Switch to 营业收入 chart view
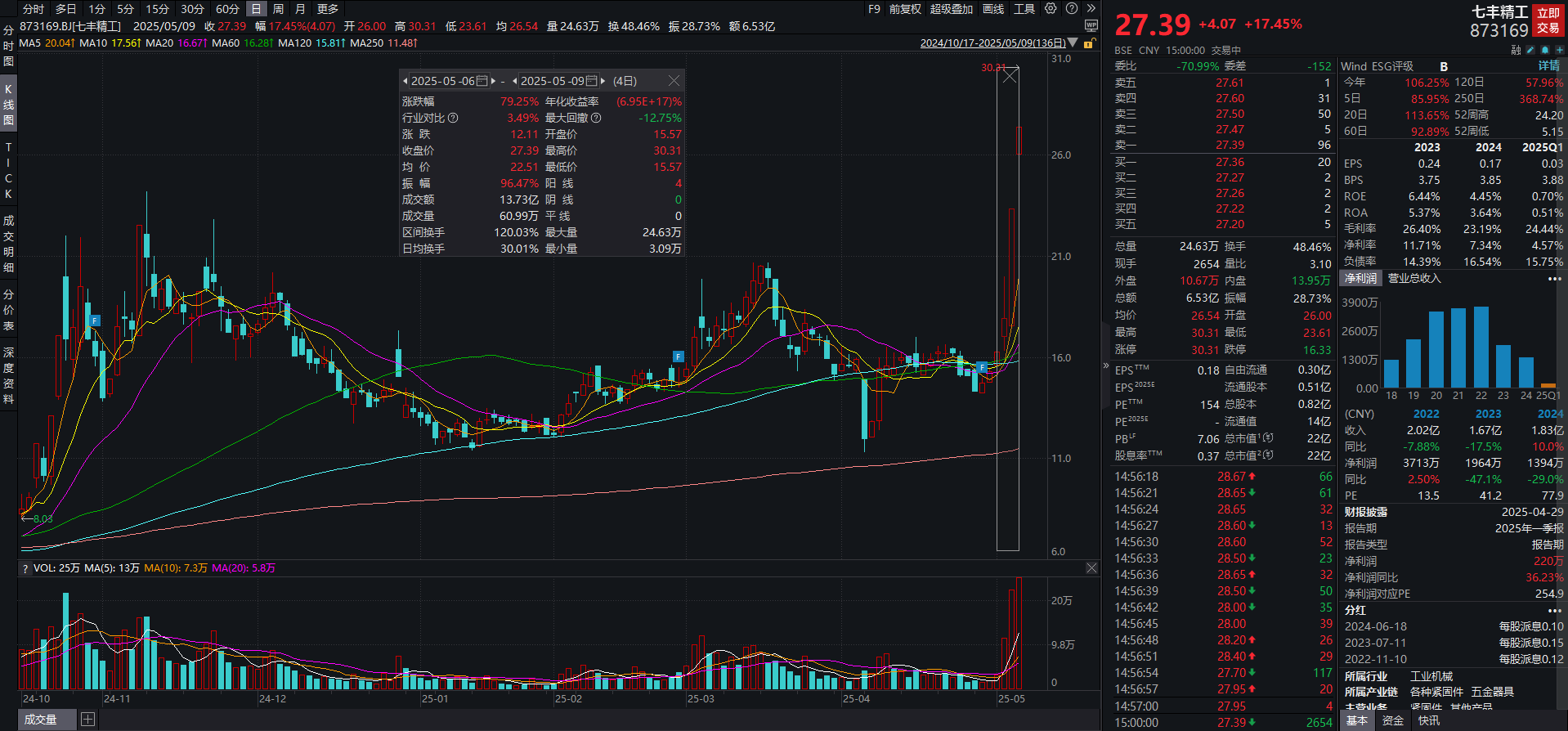1568x731 pixels. point(1414,279)
